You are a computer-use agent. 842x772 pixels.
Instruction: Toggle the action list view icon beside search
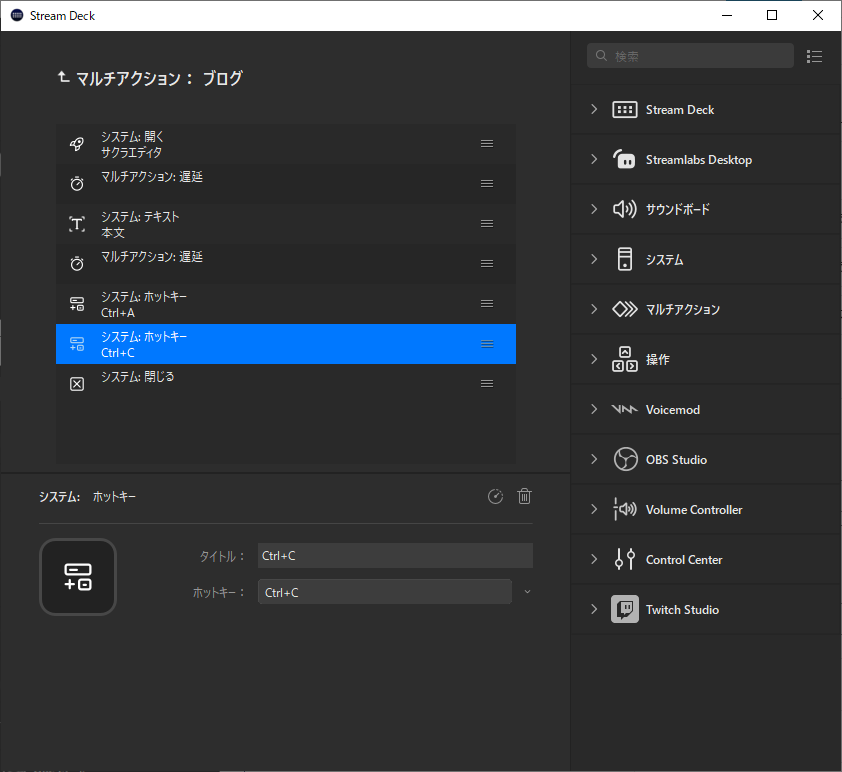(814, 56)
